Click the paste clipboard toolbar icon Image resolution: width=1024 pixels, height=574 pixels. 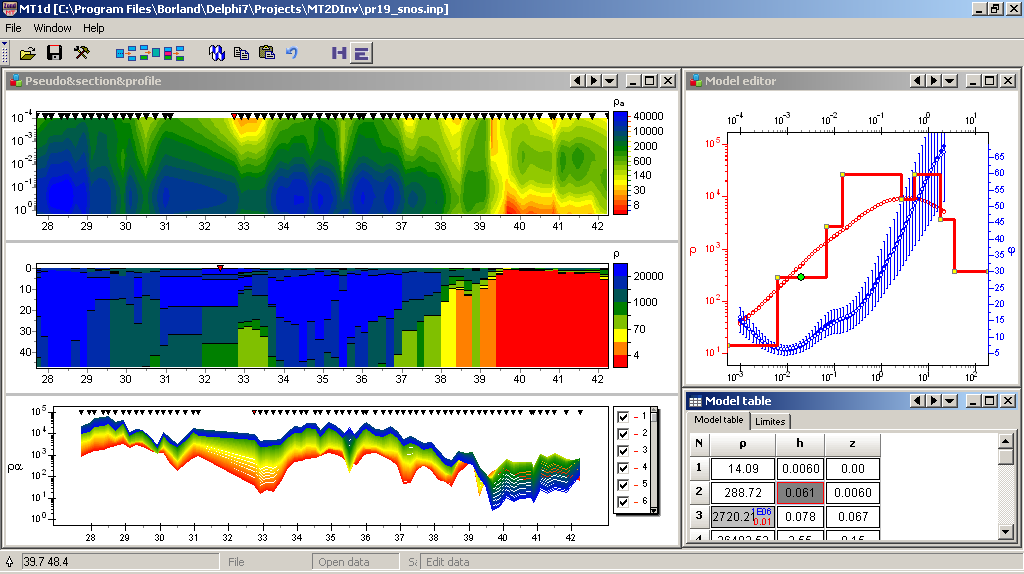pyautogui.click(x=266, y=53)
